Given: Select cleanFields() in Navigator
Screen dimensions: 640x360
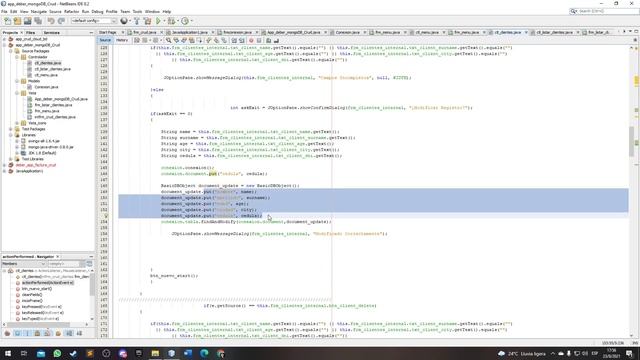Looking at the screenshot, I should [x=32, y=295].
